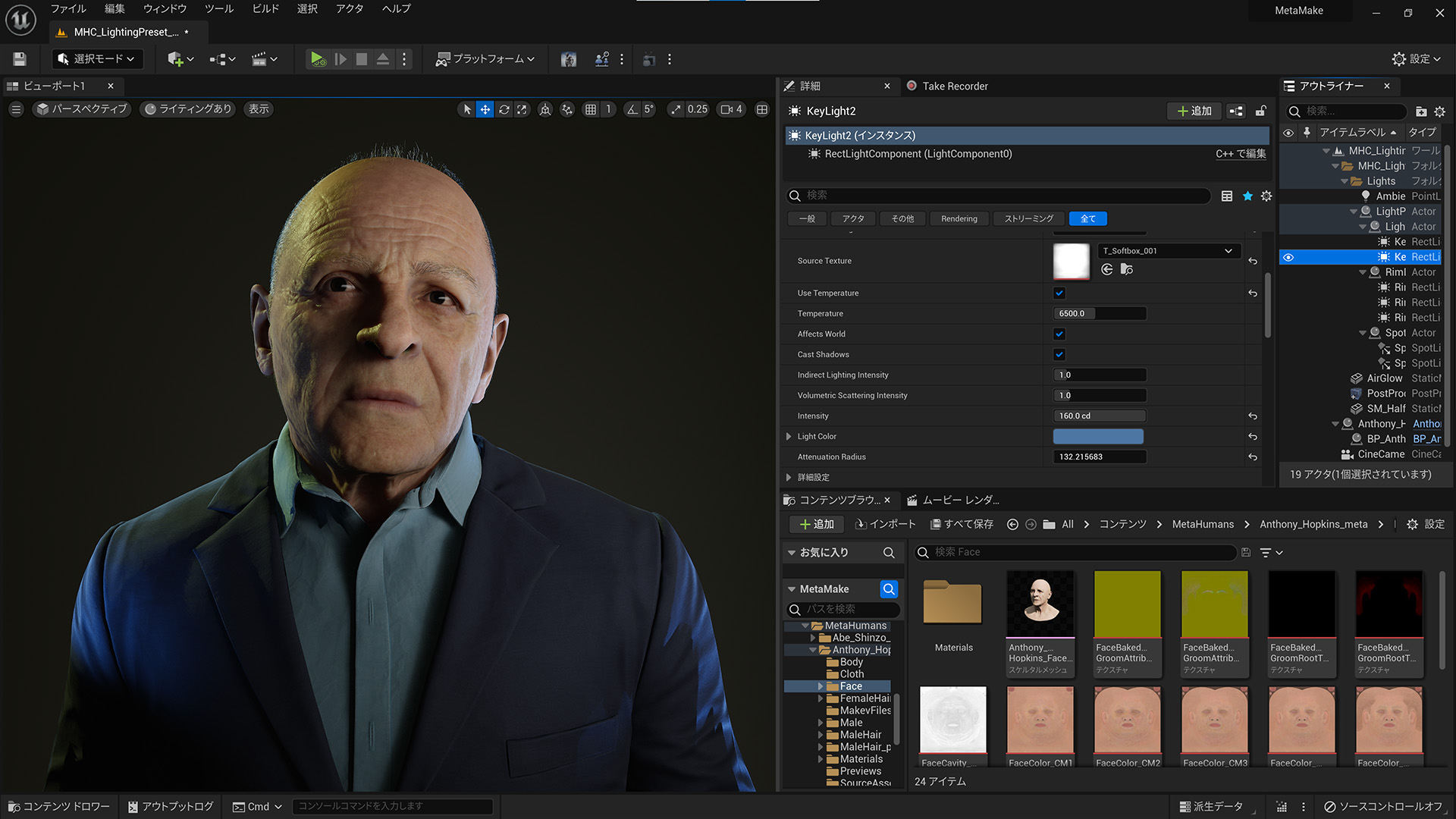Open the T_Softbox_001 texture dropdown
The height and width of the screenshot is (819, 1456).
[x=1169, y=251]
